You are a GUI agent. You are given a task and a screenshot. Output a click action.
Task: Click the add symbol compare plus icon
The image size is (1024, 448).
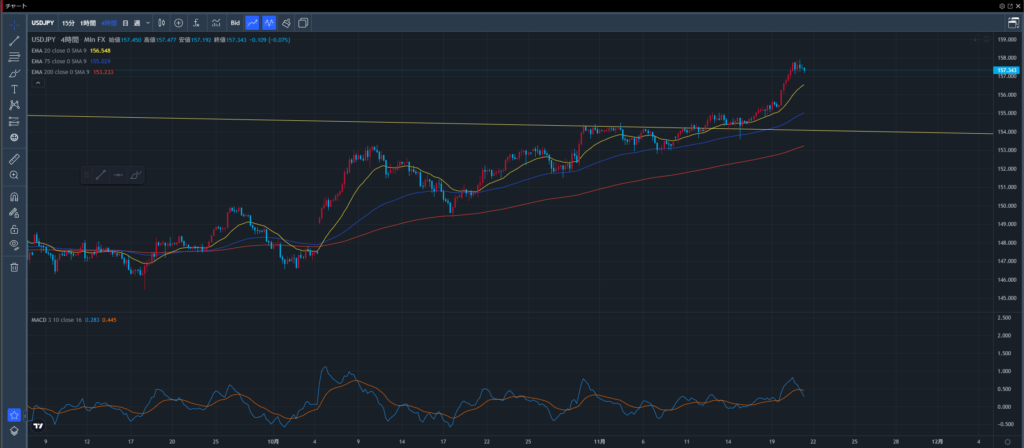(x=178, y=22)
